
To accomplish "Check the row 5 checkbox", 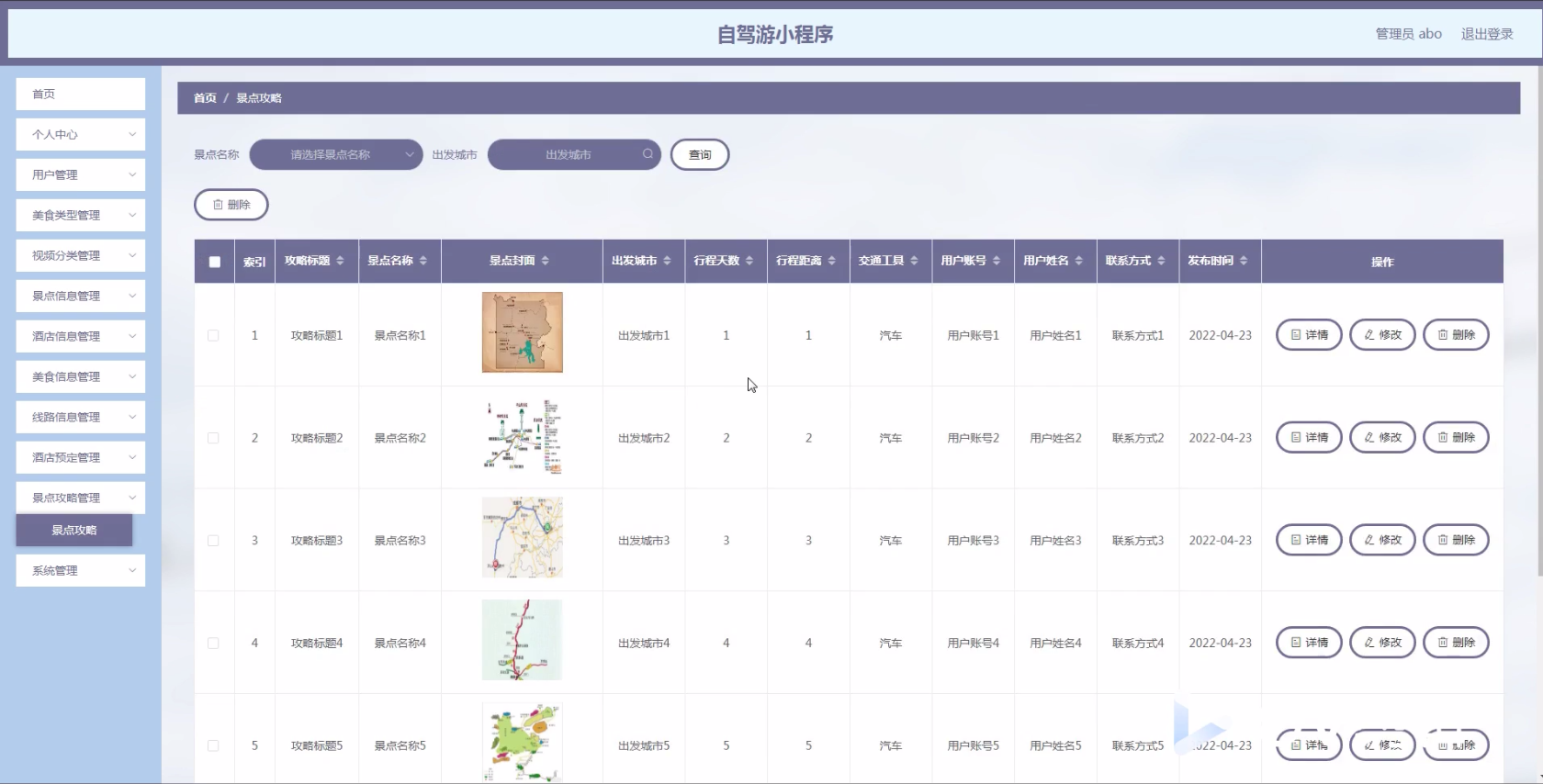I will coord(213,745).
